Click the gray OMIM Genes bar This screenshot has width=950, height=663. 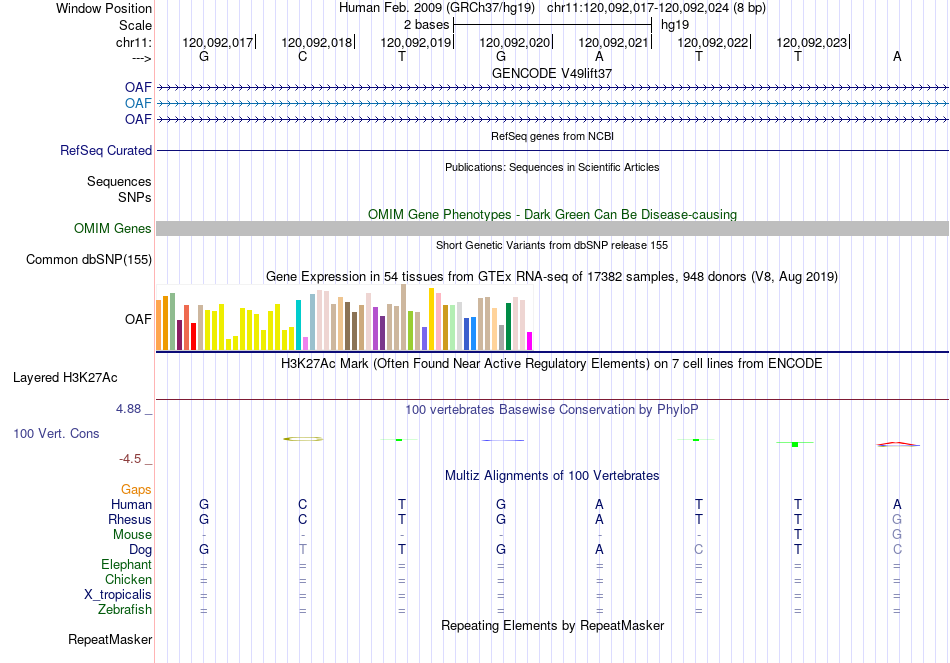click(552, 228)
